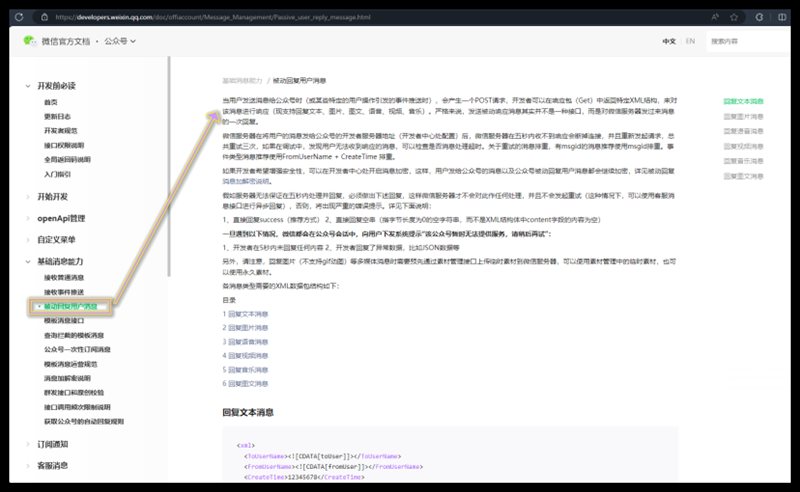Expand the 自定义菜单 section
This screenshot has height=492, width=800.
(x=56, y=239)
